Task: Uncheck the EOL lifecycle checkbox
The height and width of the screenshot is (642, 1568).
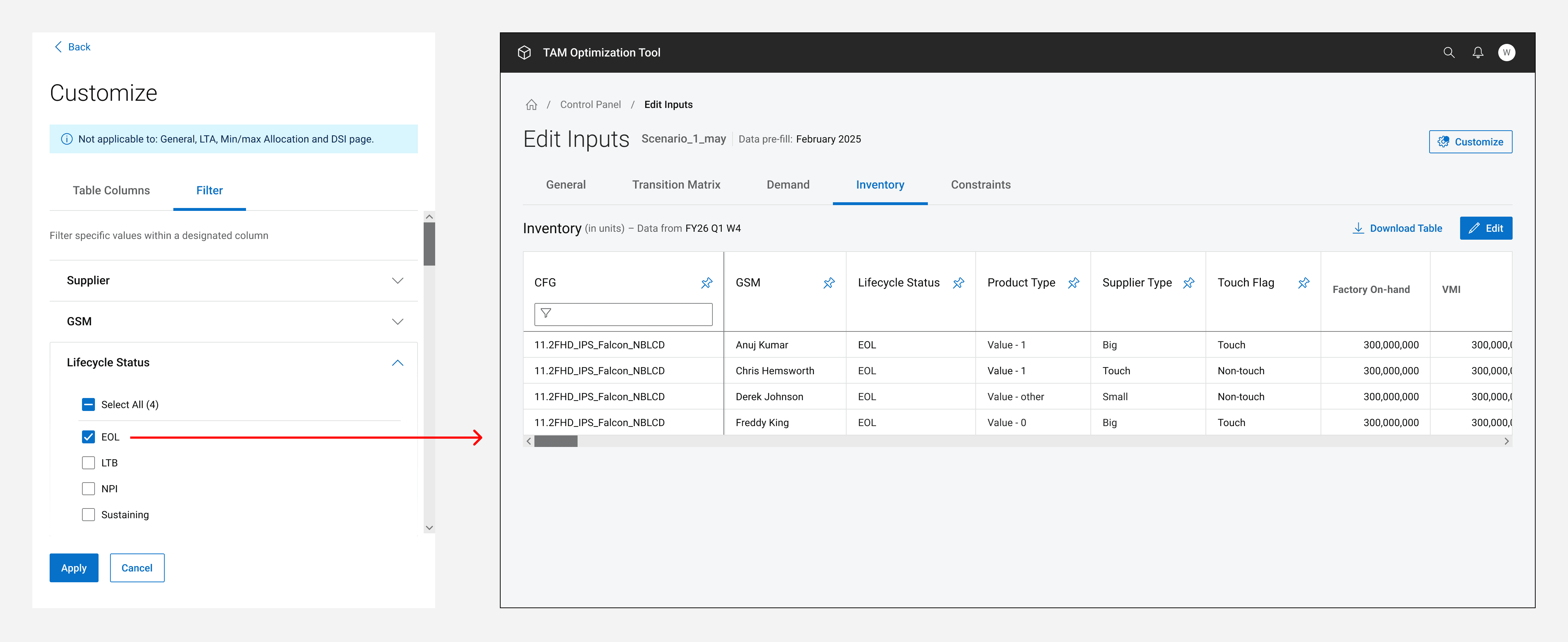Action: (x=88, y=437)
